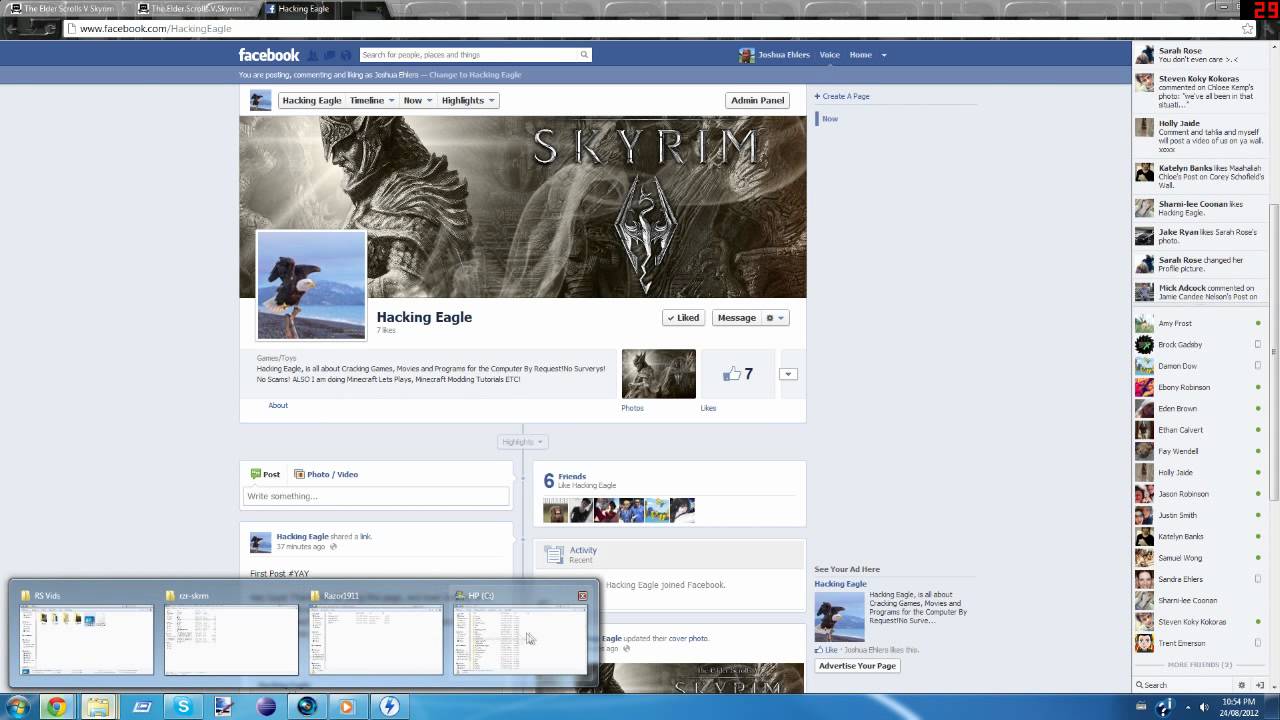Image resolution: width=1280 pixels, height=720 pixels.
Task: Open the friend requests icon in Facebook header
Action: [313, 55]
